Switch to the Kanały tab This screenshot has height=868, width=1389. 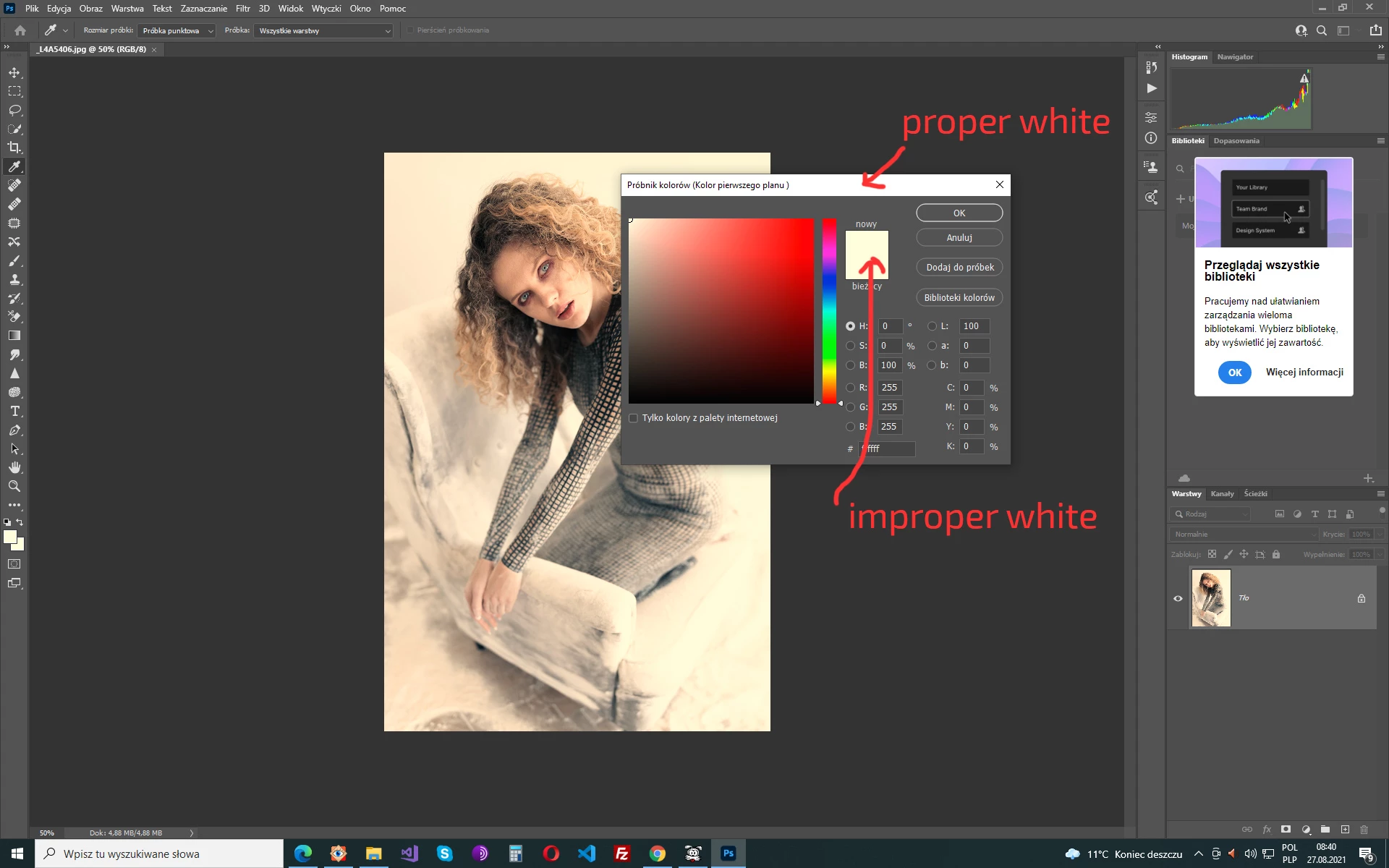coord(1222,494)
